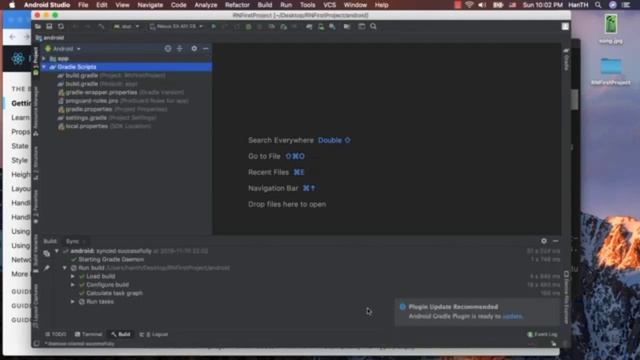Expand the Load build node

tap(73, 276)
